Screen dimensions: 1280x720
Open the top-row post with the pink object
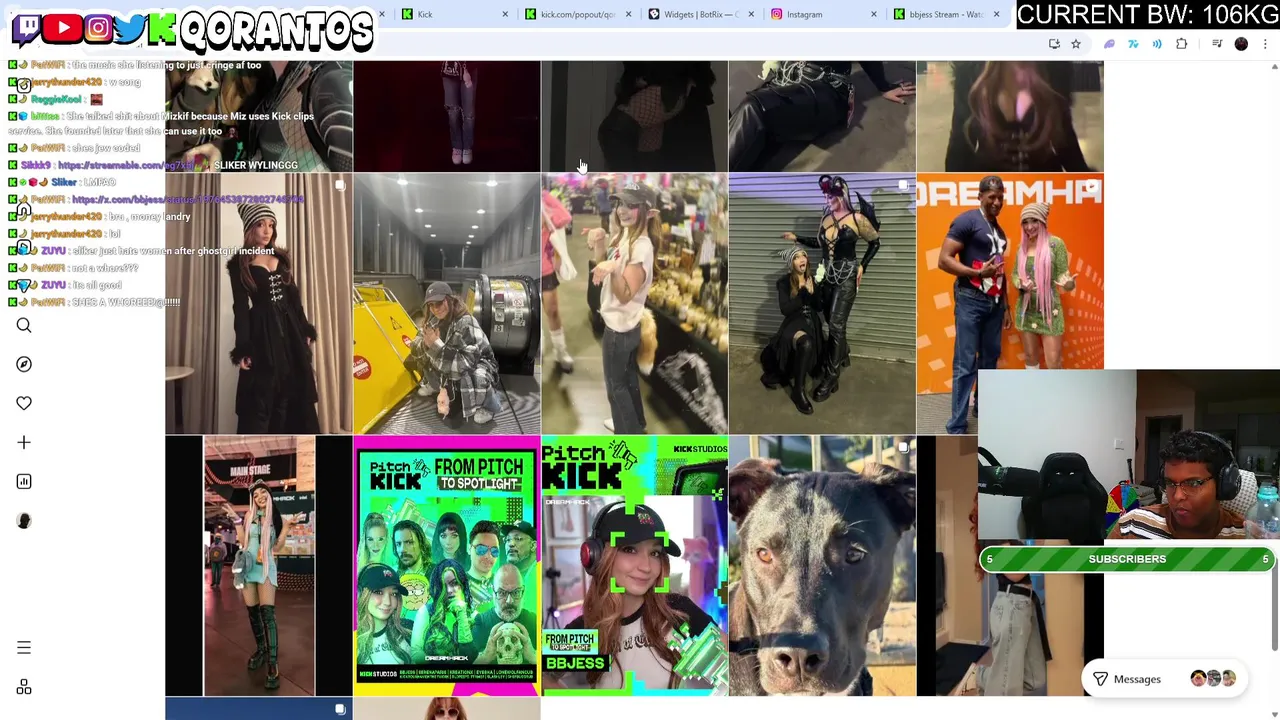pos(1010,116)
